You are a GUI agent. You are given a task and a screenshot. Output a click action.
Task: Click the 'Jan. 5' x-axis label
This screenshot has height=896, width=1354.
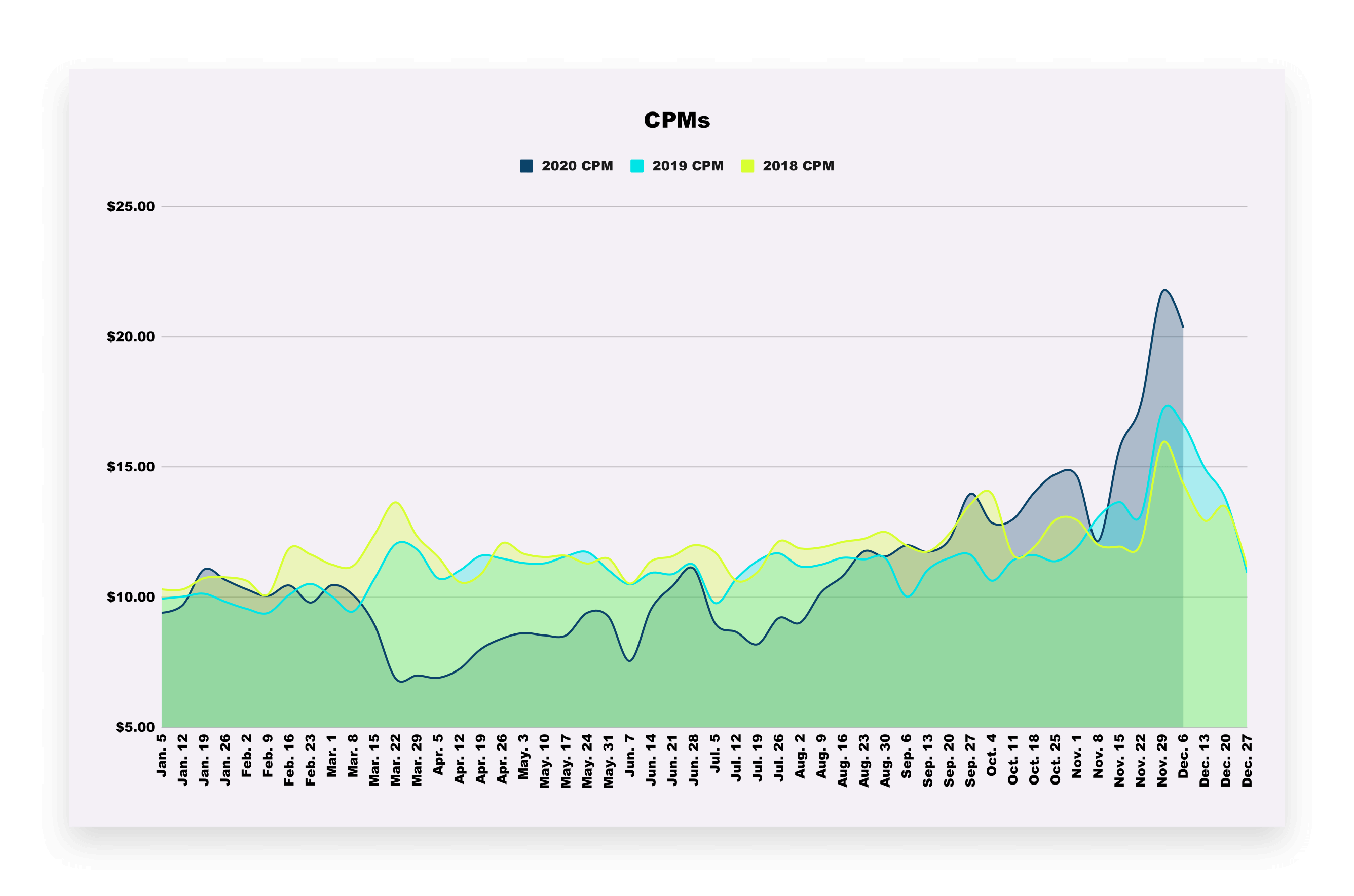pyautogui.click(x=162, y=756)
